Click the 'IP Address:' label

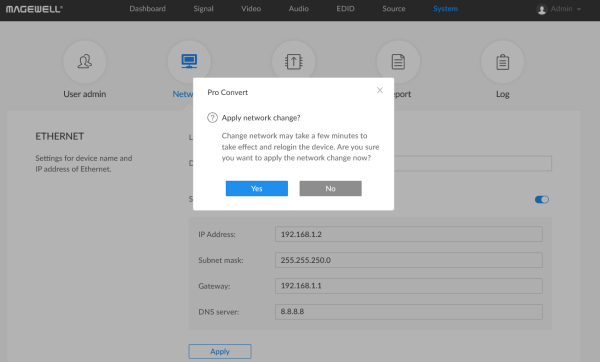[217, 234]
